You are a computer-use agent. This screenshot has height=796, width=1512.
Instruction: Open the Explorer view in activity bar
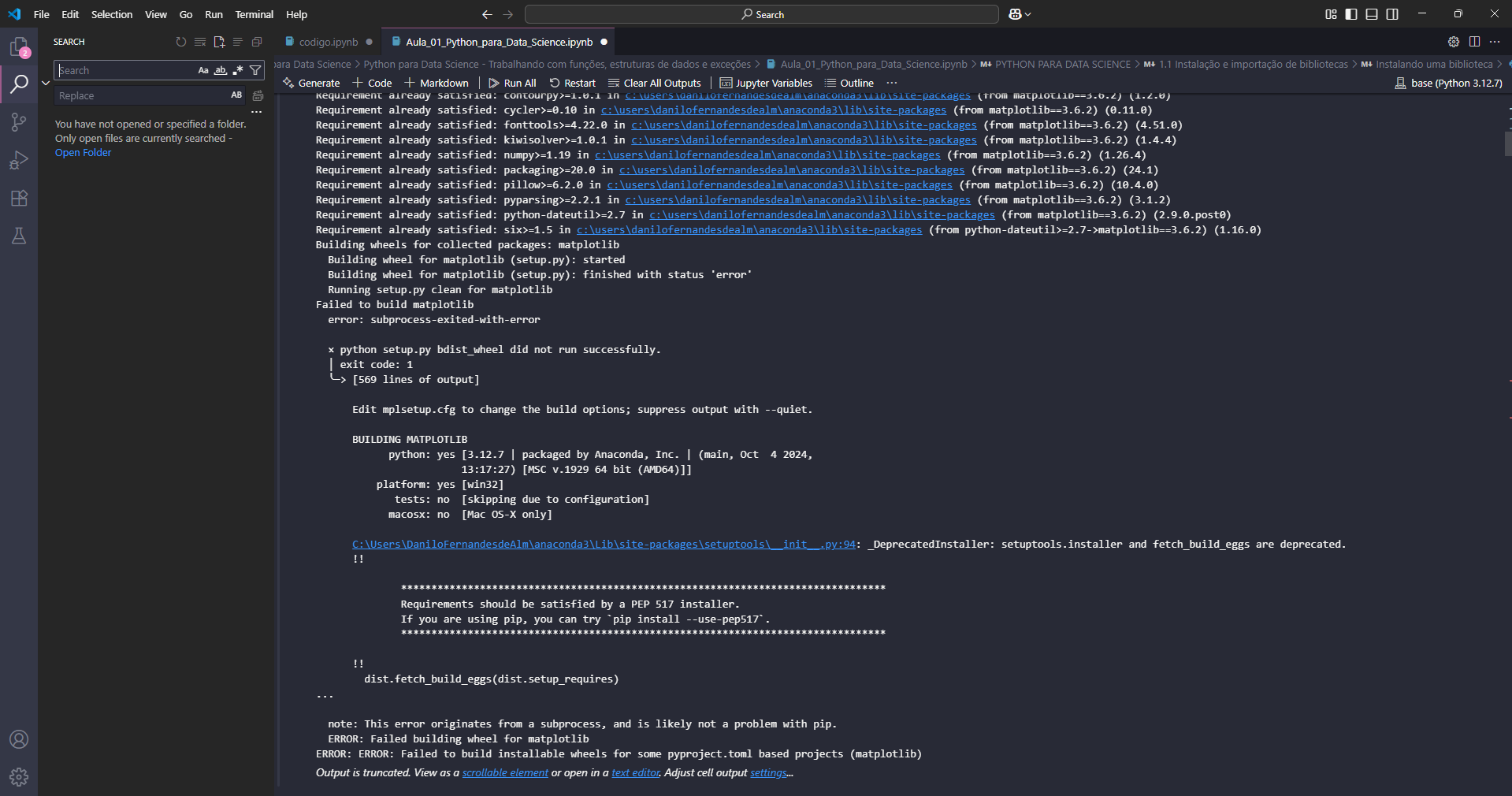[x=19, y=46]
